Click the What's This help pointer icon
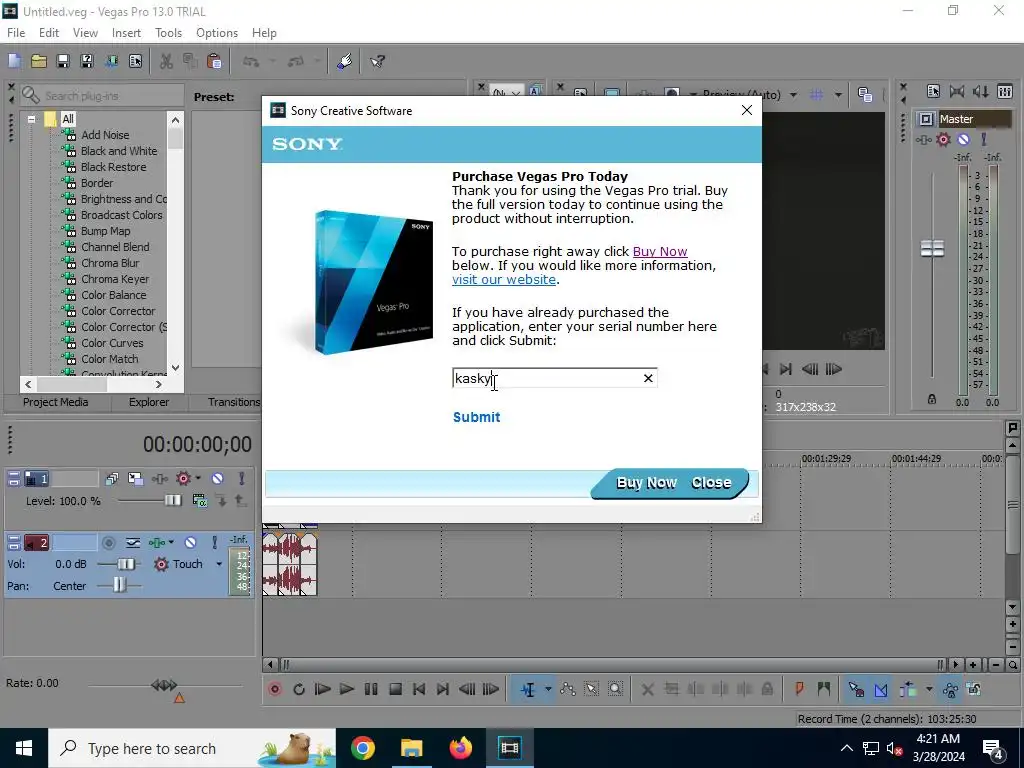The height and width of the screenshot is (768, 1024). click(377, 61)
